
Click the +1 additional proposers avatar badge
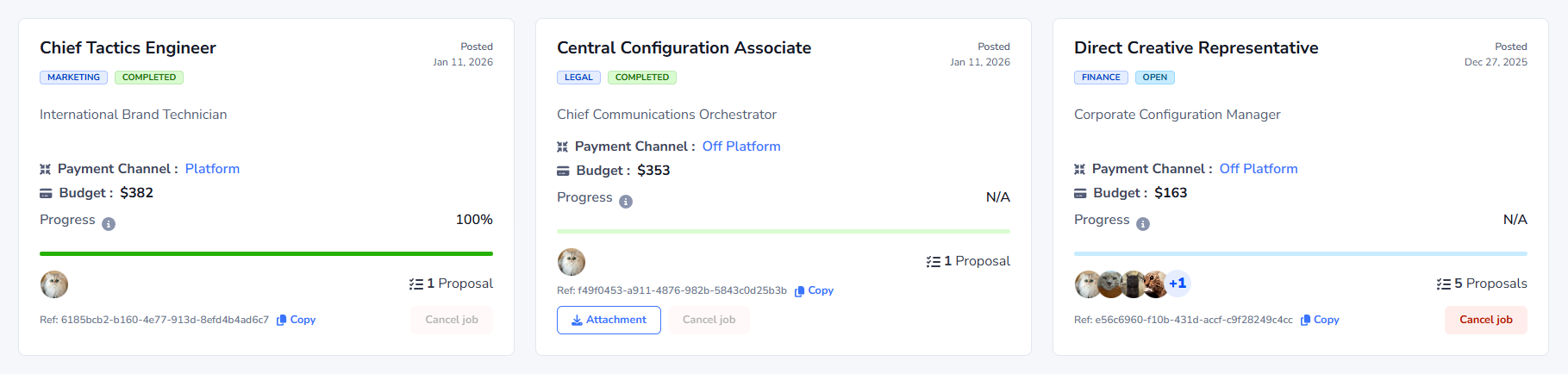1178,284
